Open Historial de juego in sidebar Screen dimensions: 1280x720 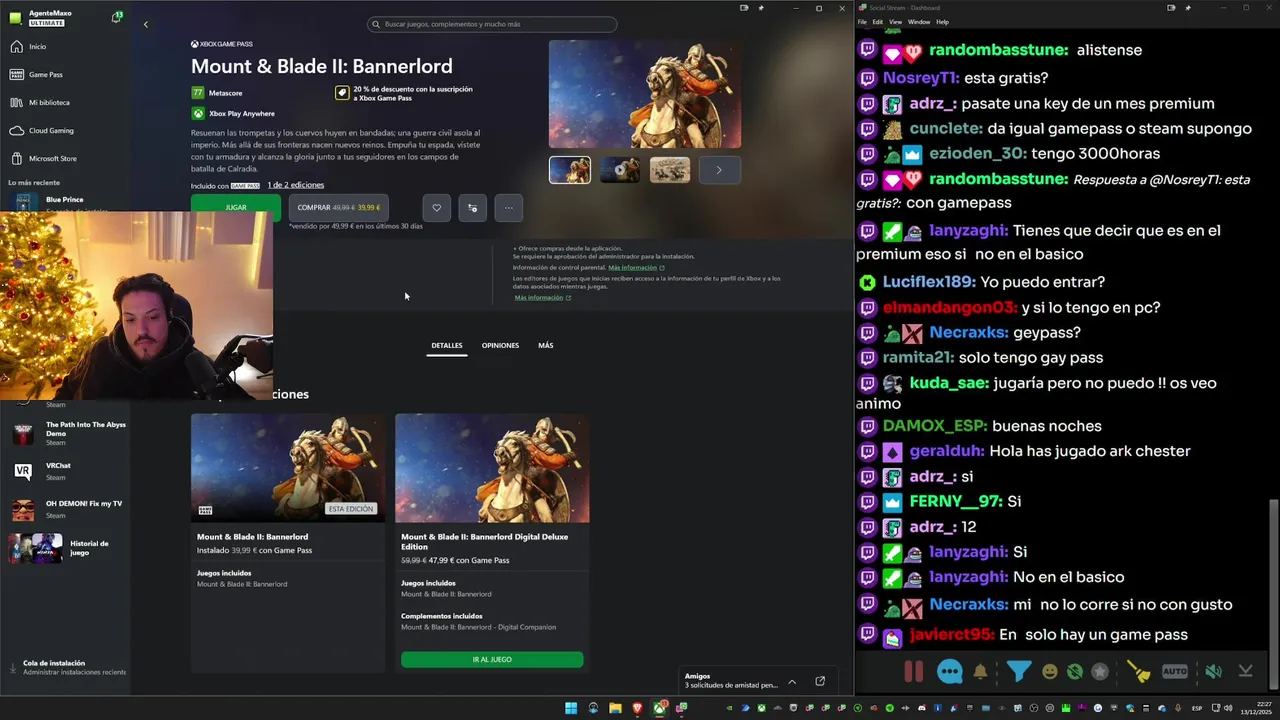click(x=66, y=548)
